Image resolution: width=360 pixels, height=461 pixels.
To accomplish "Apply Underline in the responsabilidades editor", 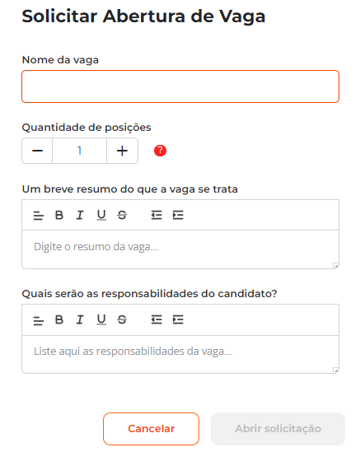I will 101,320.
